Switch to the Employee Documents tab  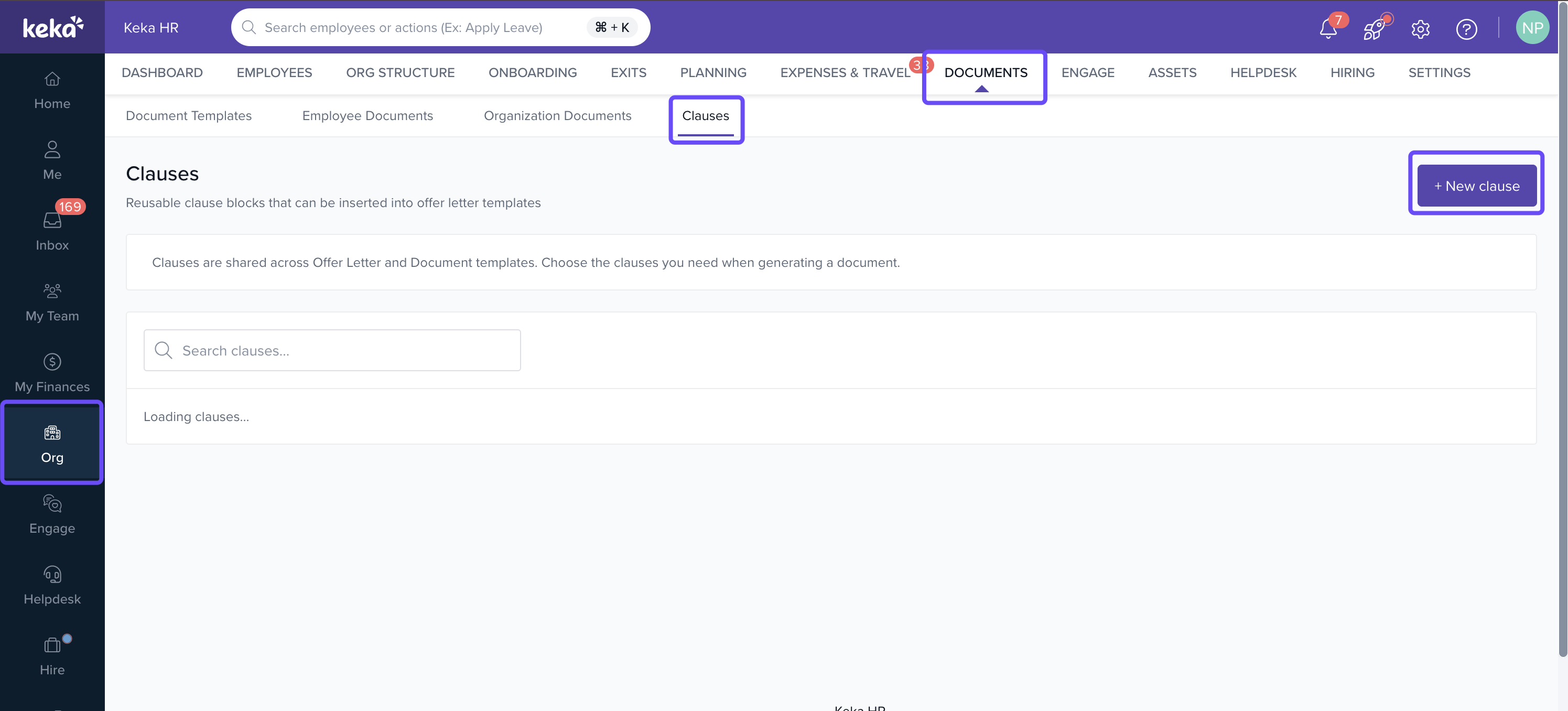pyautogui.click(x=367, y=116)
